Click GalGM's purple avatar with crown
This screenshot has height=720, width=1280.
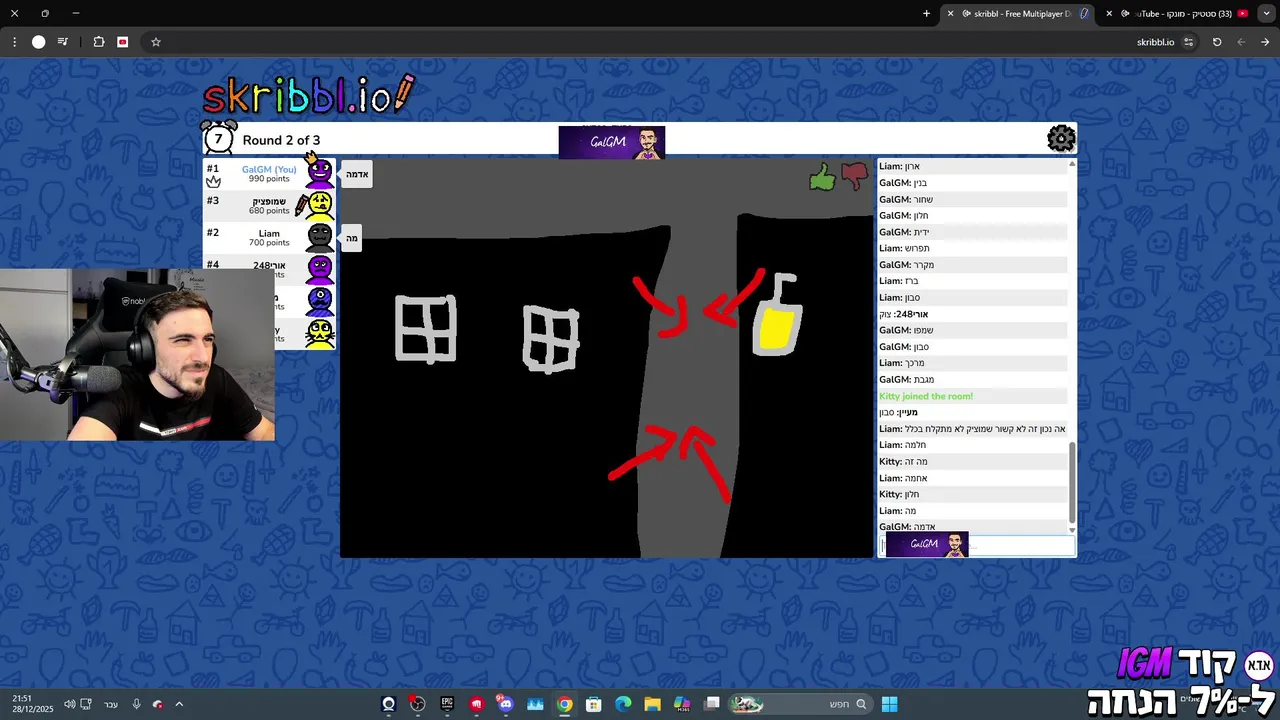(319, 171)
